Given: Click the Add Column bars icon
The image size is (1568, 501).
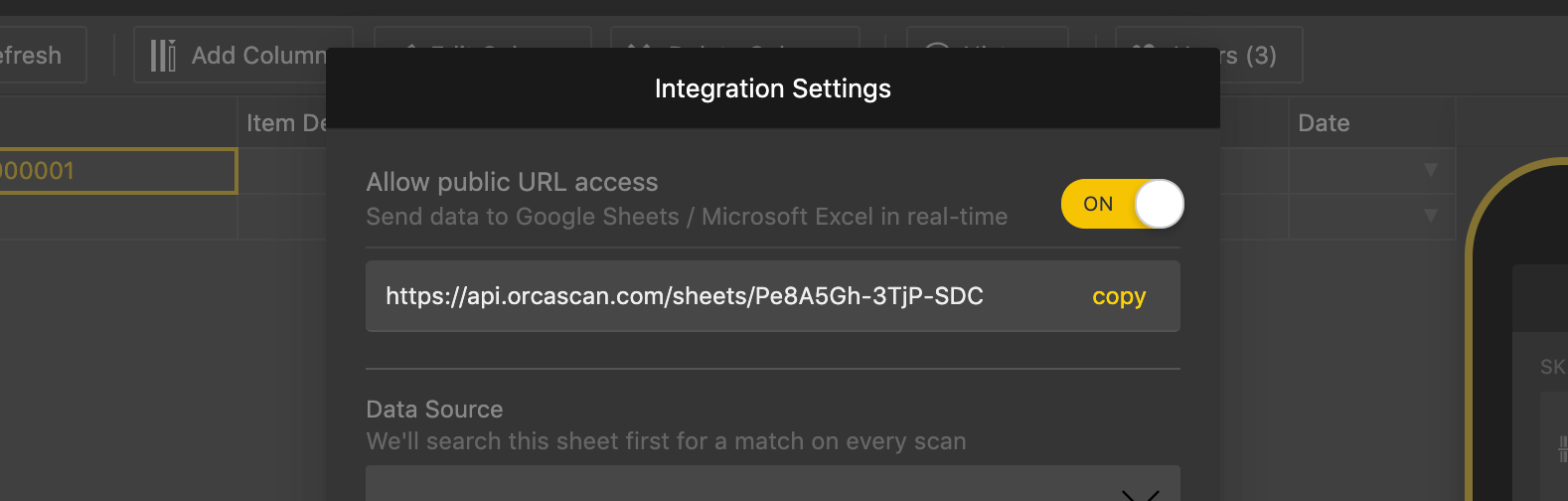Looking at the screenshot, I should [x=163, y=56].
